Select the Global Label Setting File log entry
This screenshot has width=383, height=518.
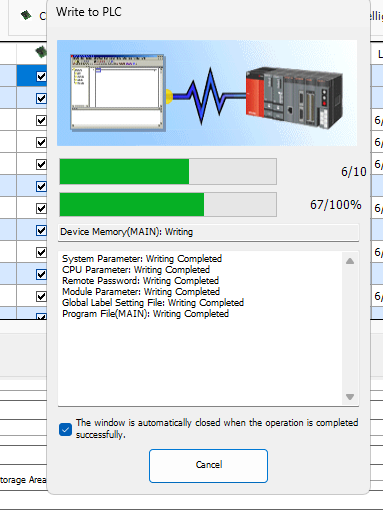(x=153, y=303)
